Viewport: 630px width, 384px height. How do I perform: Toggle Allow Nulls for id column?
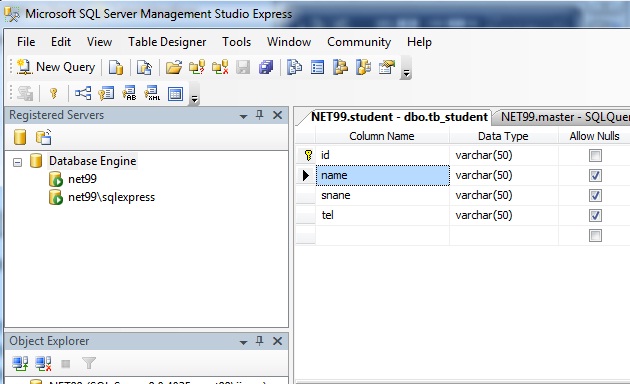595,155
